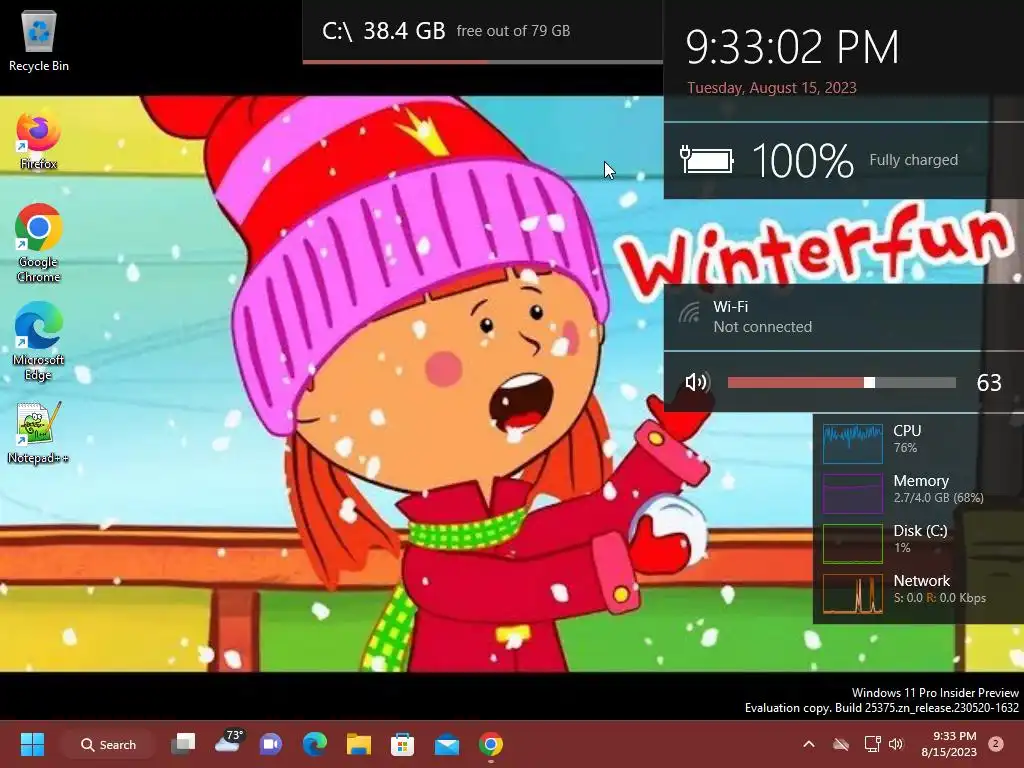
Task: Click the CPU usage graph
Action: pos(853,443)
